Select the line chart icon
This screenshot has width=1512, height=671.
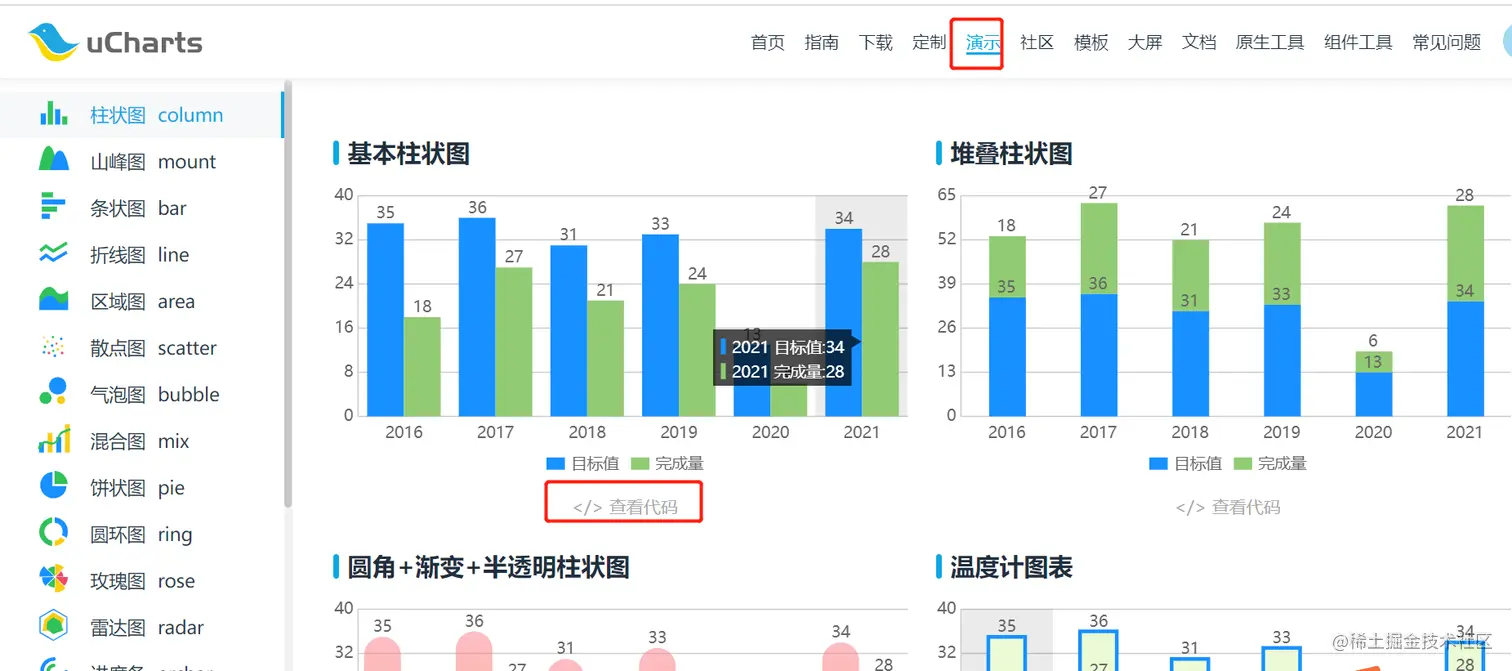pyautogui.click(x=53, y=254)
